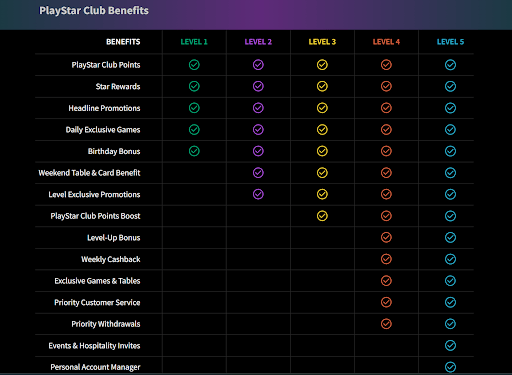Click Level 5 checkmark for Exclusive Games & Tables
The width and height of the screenshot is (512, 375).
point(450,281)
